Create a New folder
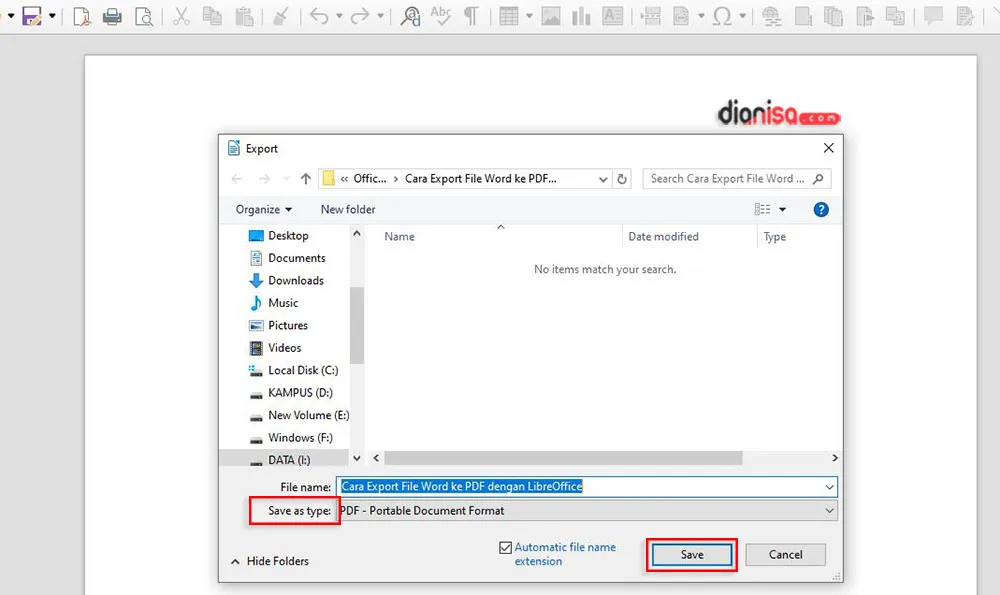This screenshot has height=595, width=1000. pyautogui.click(x=347, y=209)
